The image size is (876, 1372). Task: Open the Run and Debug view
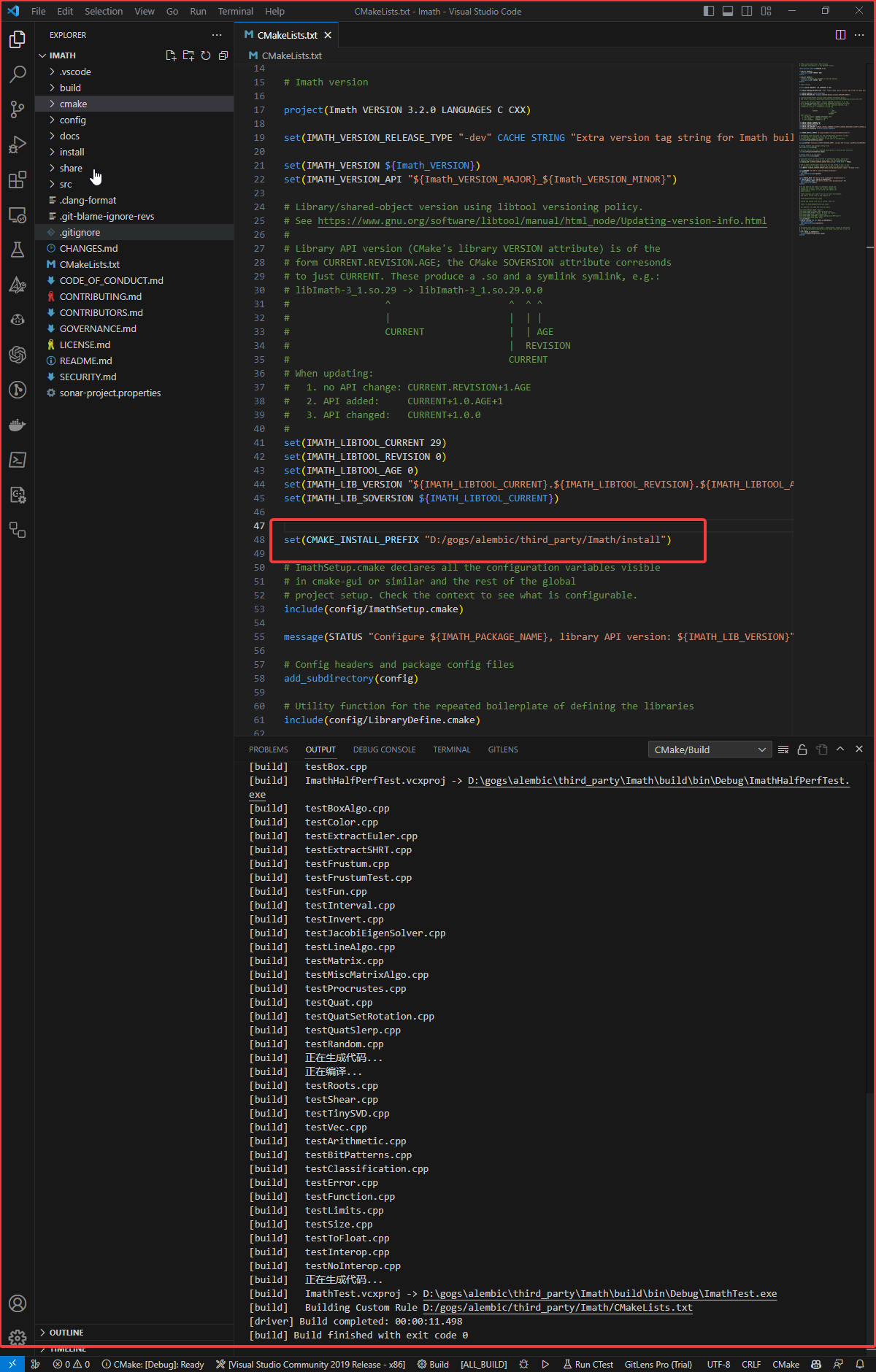click(x=18, y=144)
